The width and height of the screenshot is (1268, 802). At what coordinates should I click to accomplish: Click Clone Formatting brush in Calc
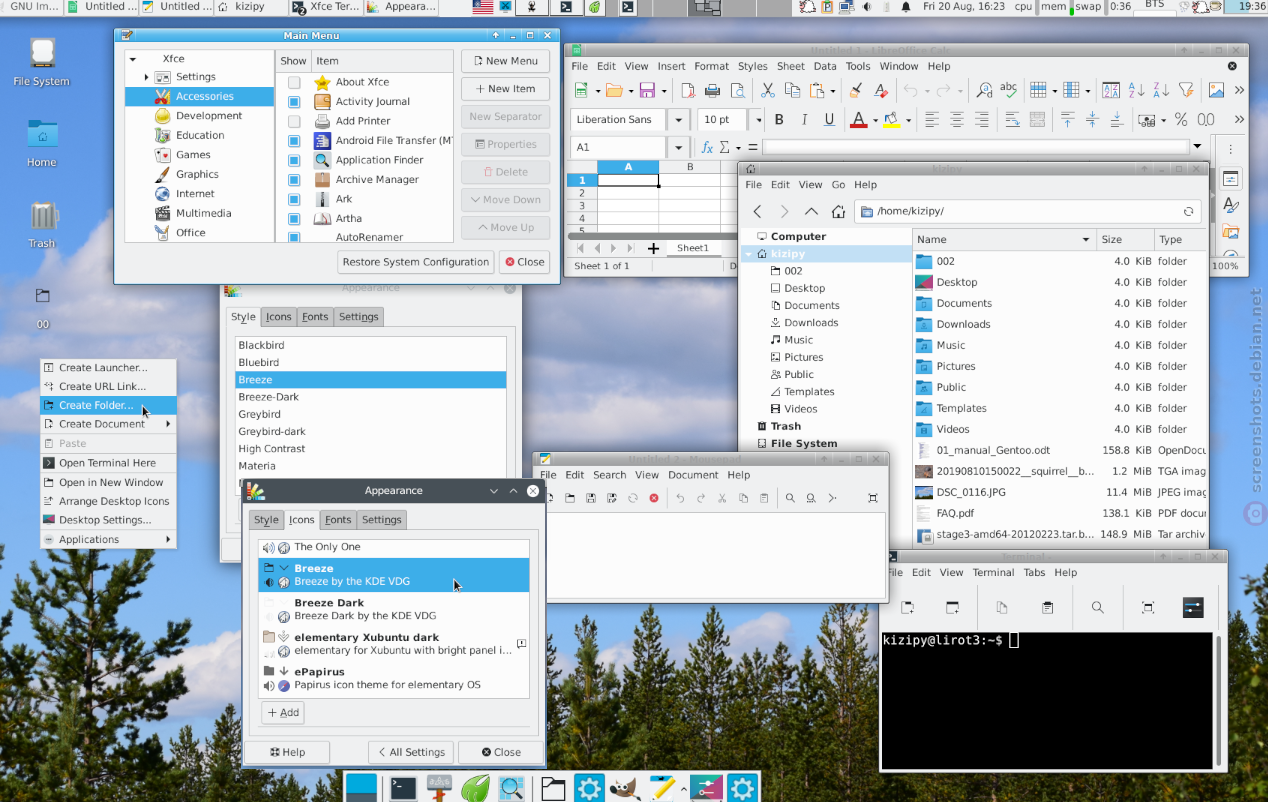tap(856, 91)
